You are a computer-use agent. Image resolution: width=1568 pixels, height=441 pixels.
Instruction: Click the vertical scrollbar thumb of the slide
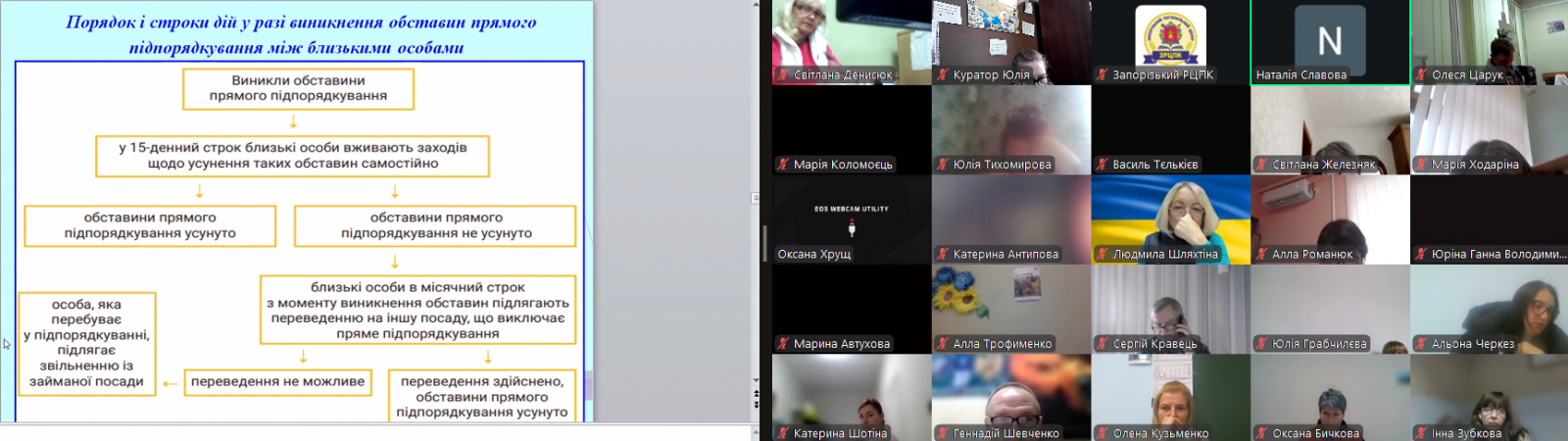pyautogui.click(x=756, y=198)
